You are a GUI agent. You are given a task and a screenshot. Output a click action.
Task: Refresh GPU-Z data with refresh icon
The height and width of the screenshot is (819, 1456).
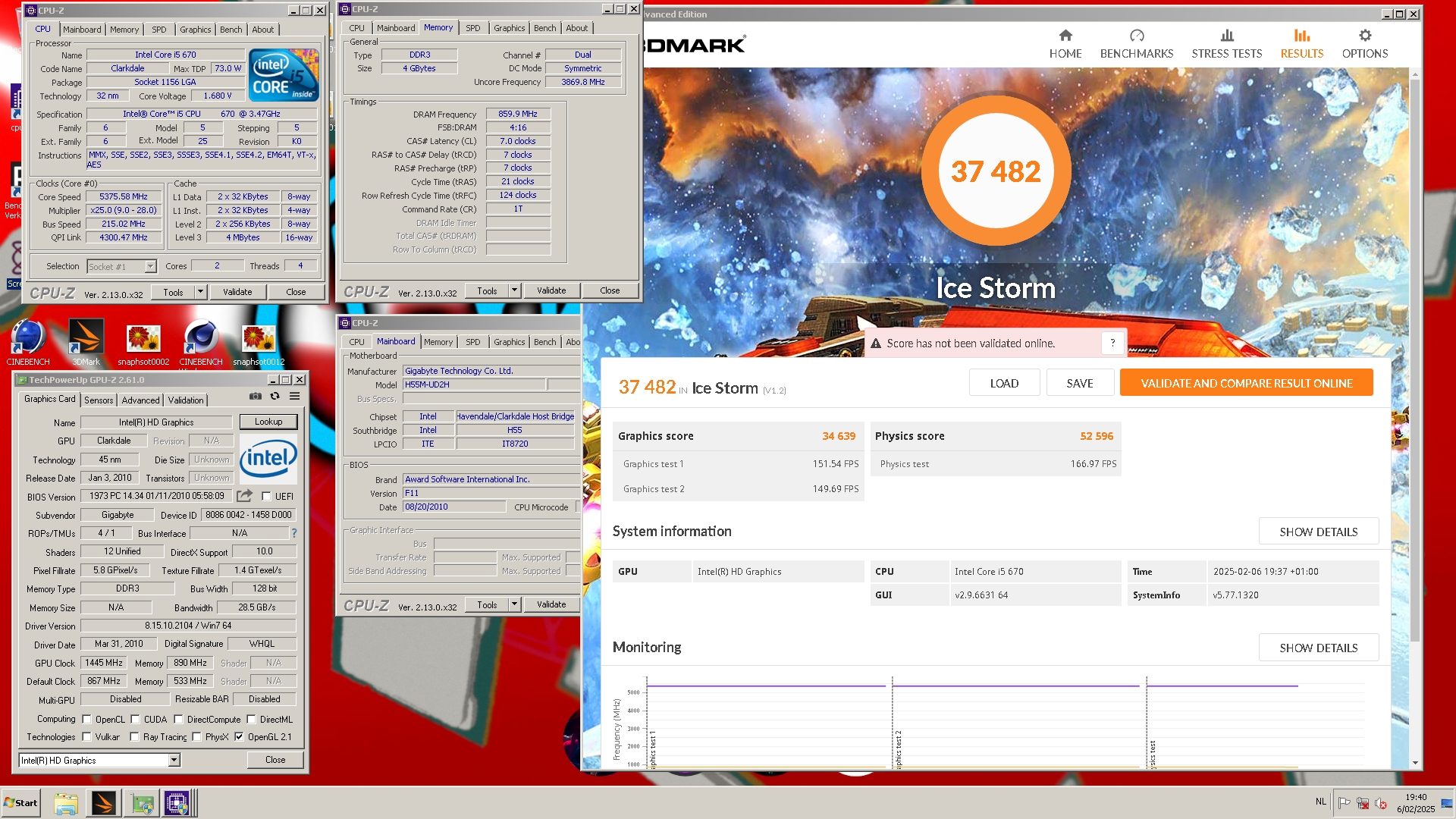[x=275, y=397]
